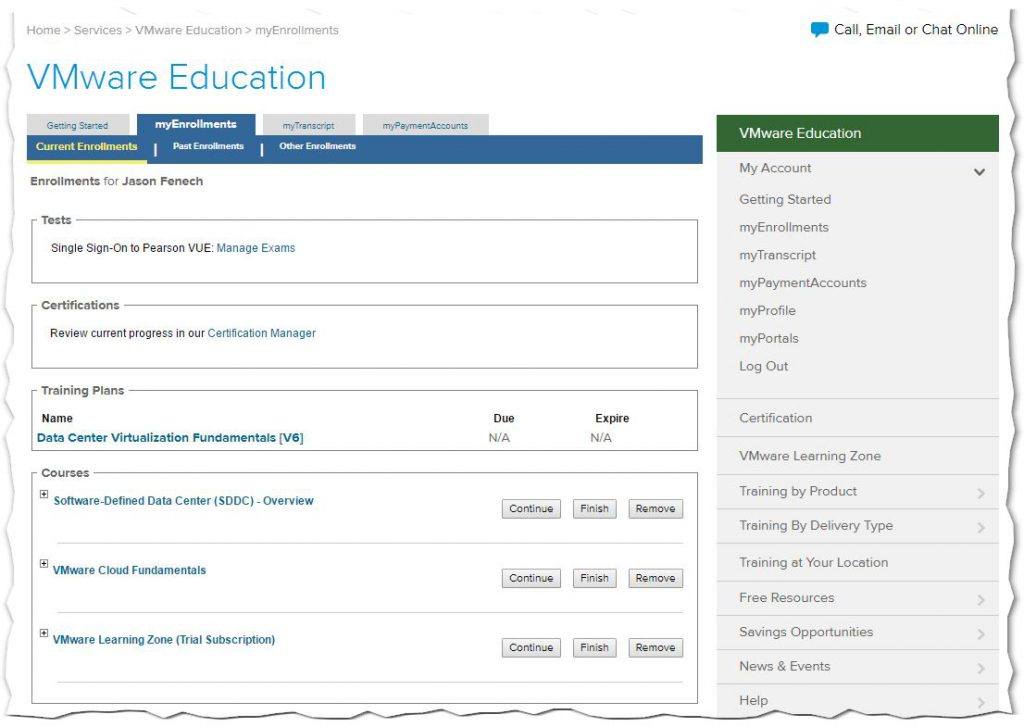Image resolution: width=1024 pixels, height=727 pixels.
Task: Continue the VMware Cloud Fundamentals course
Action: coord(531,578)
